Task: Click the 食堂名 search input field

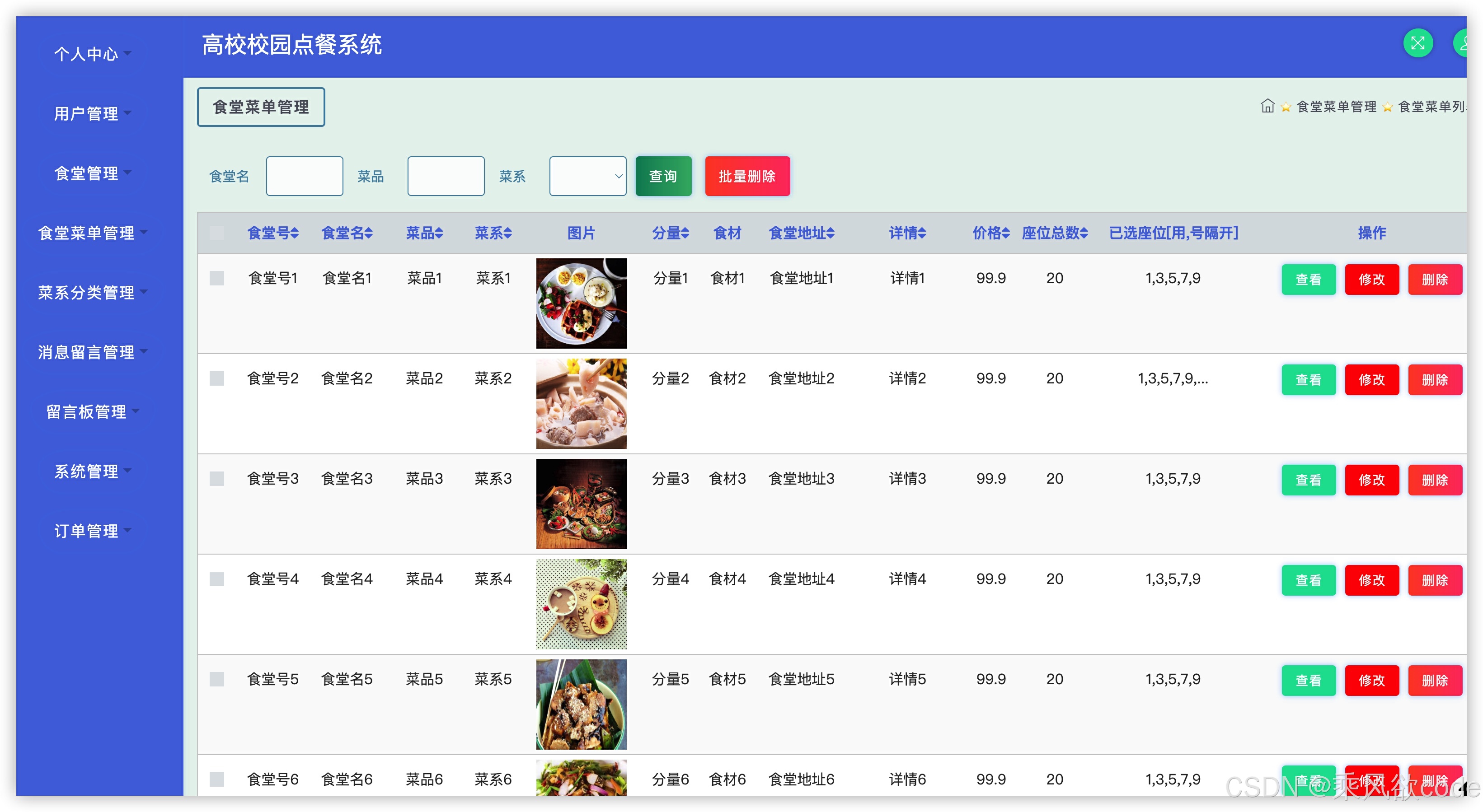Action: pyautogui.click(x=304, y=176)
